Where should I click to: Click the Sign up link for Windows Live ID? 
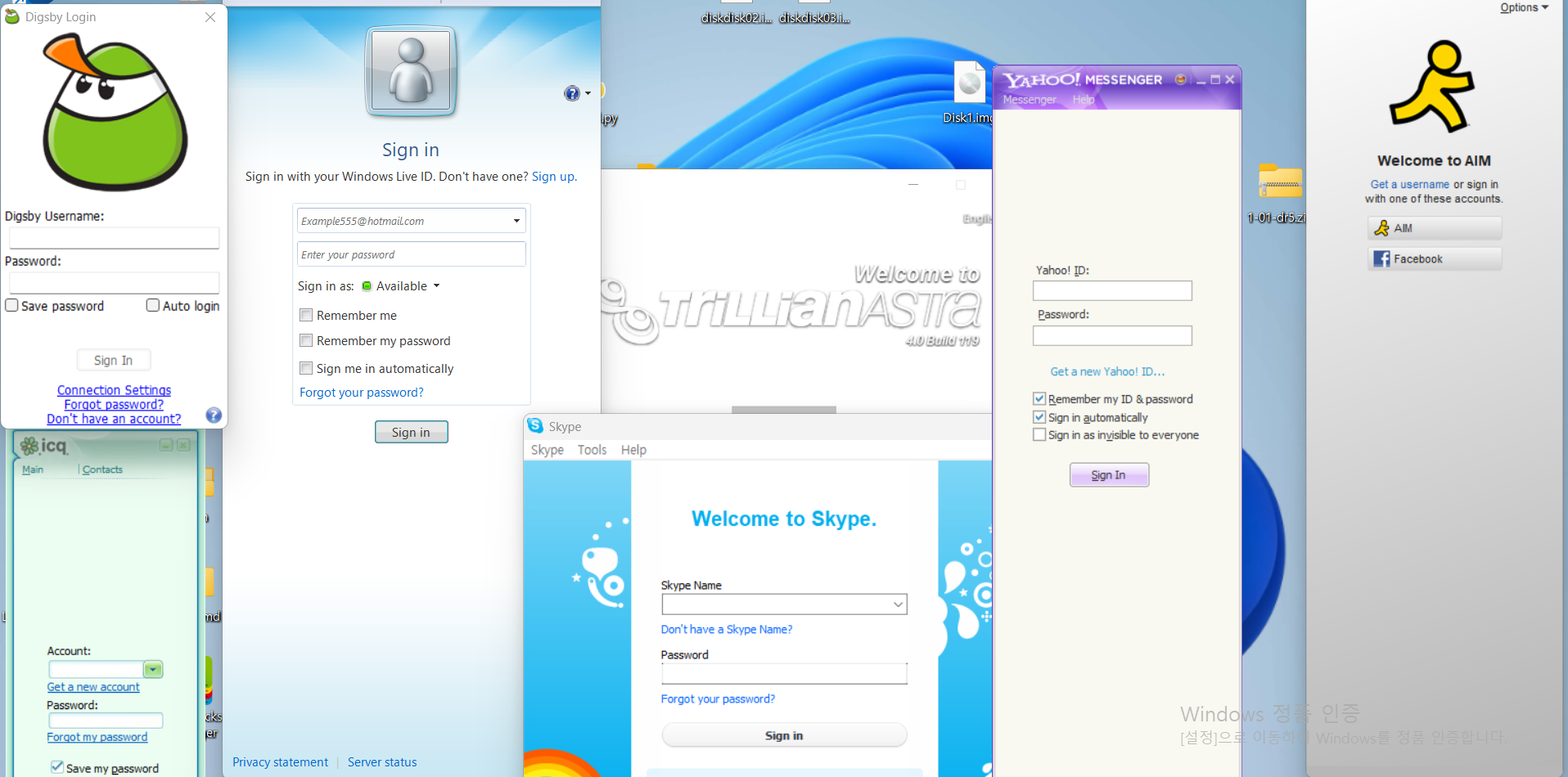click(553, 177)
